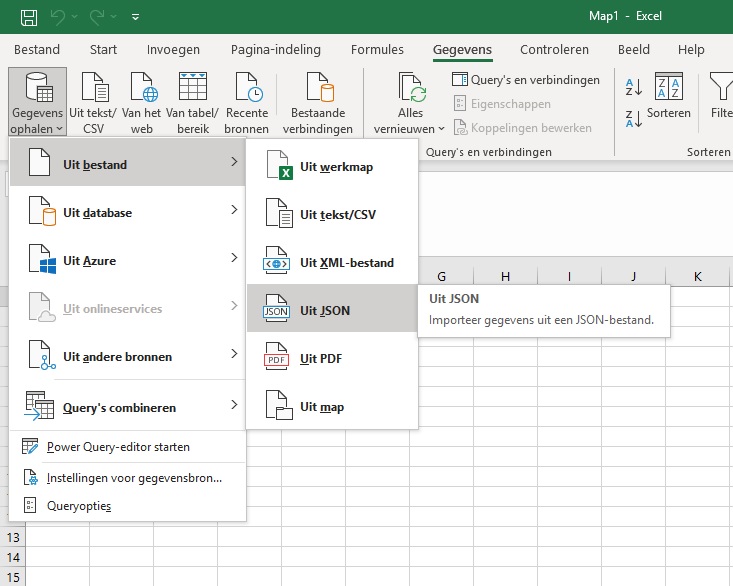Select column H header
This screenshot has height=586, width=733.
tap(505, 275)
